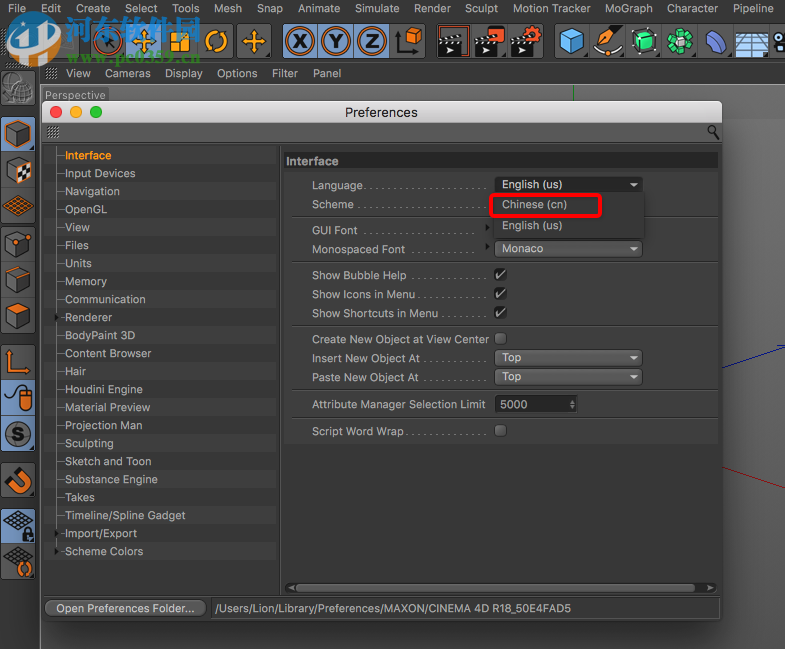Select the Scale tool icon
Viewport: 785px width, 649px height.
pyautogui.click(x=180, y=41)
